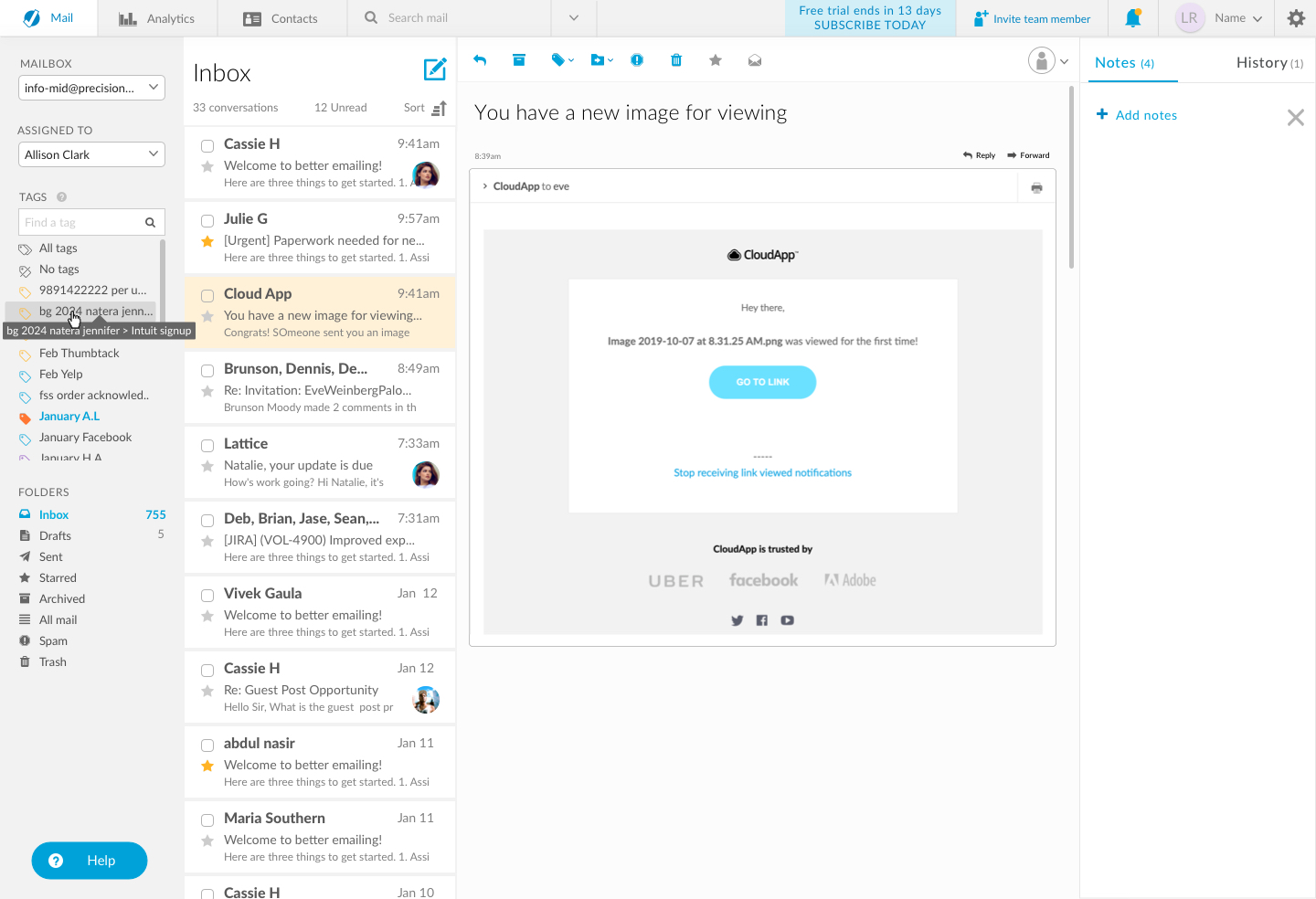This screenshot has width=1316, height=899.
Task: Click the Subscribe Today trial banner
Action: [x=870, y=18]
